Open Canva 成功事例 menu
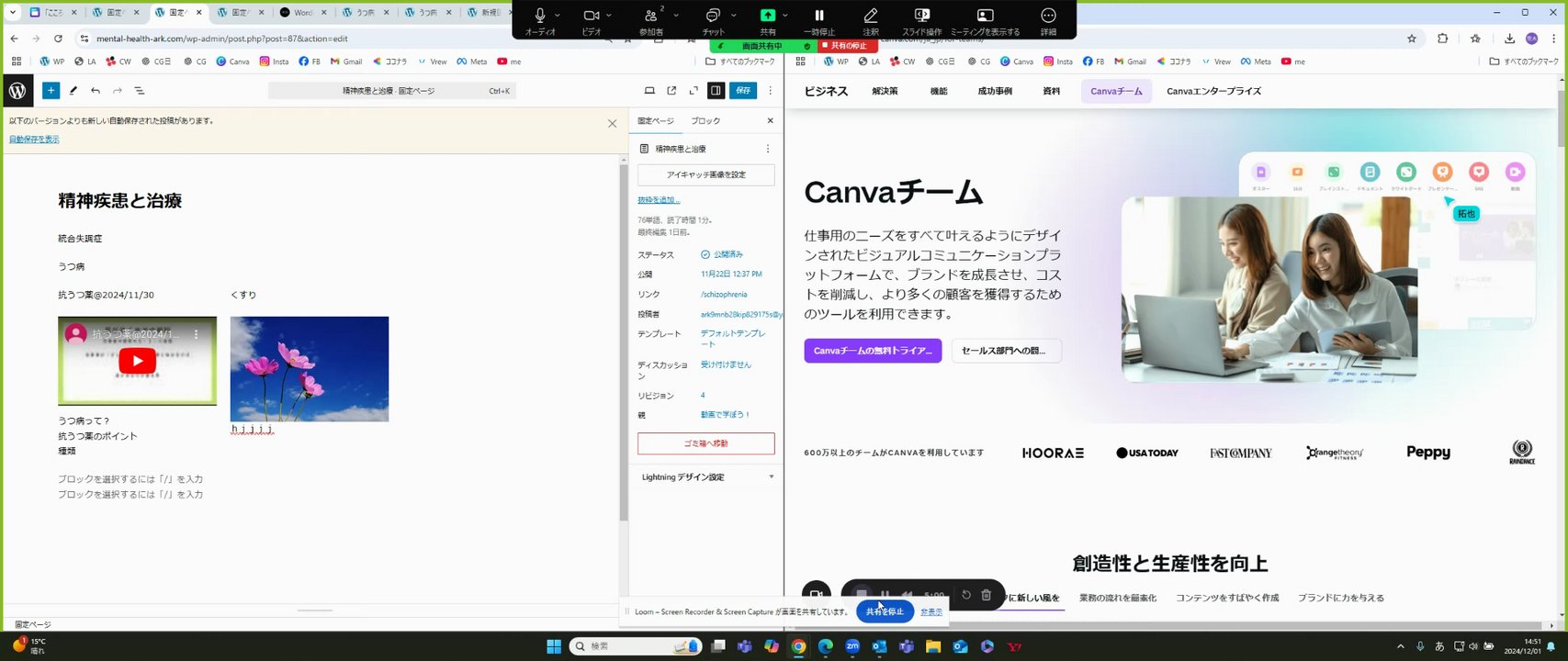This screenshot has width=1568, height=661. tap(995, 91)
